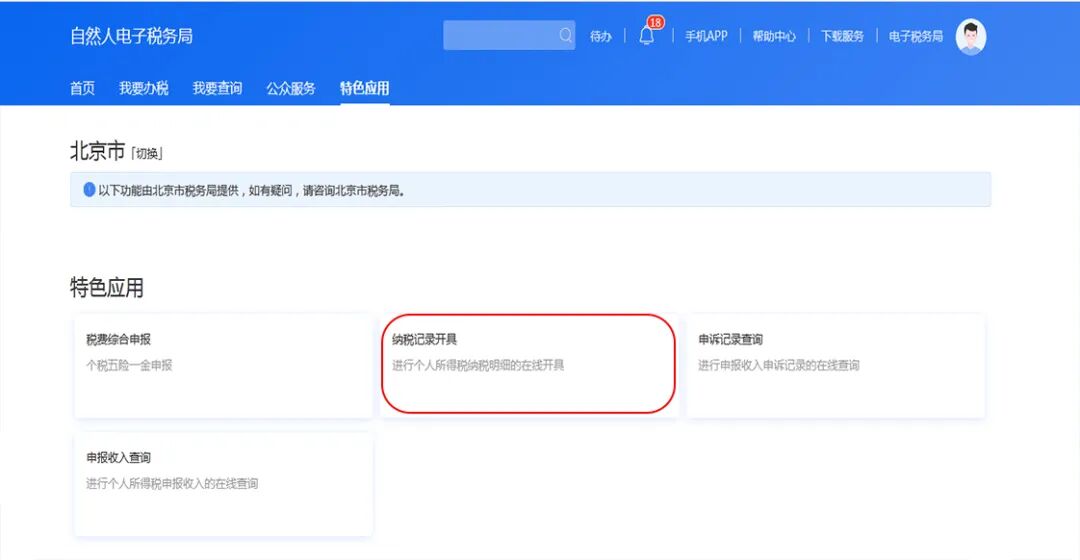Open the 我要查询 tab

click(x=217, y=88)
